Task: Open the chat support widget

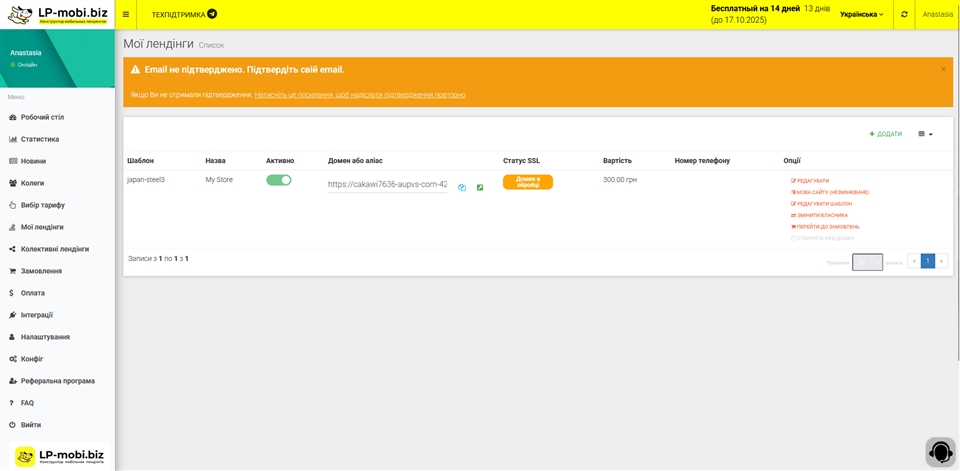Action: [x=940, y=452]
